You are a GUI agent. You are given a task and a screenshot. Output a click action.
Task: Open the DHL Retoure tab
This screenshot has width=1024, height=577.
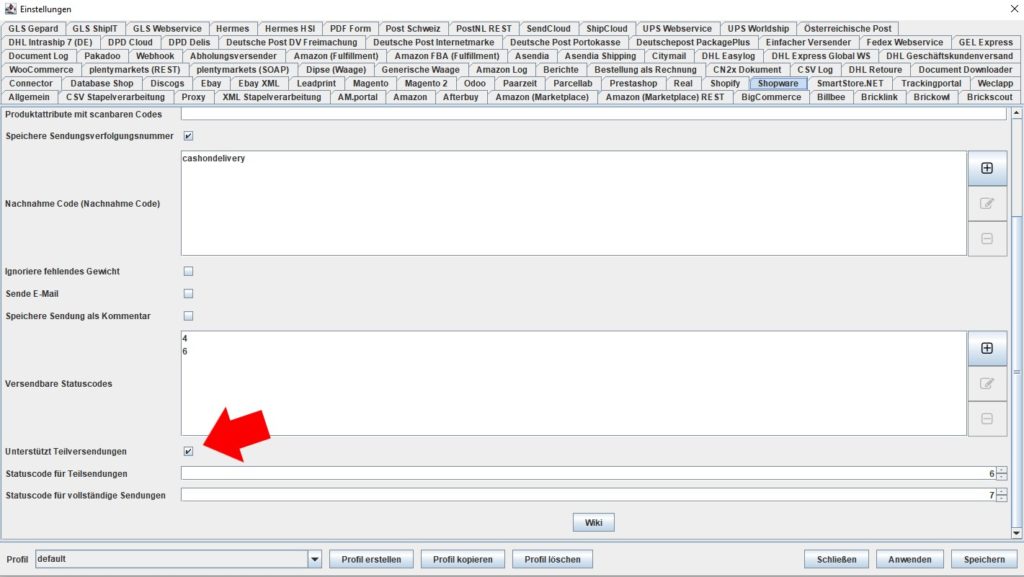(875, 70)
